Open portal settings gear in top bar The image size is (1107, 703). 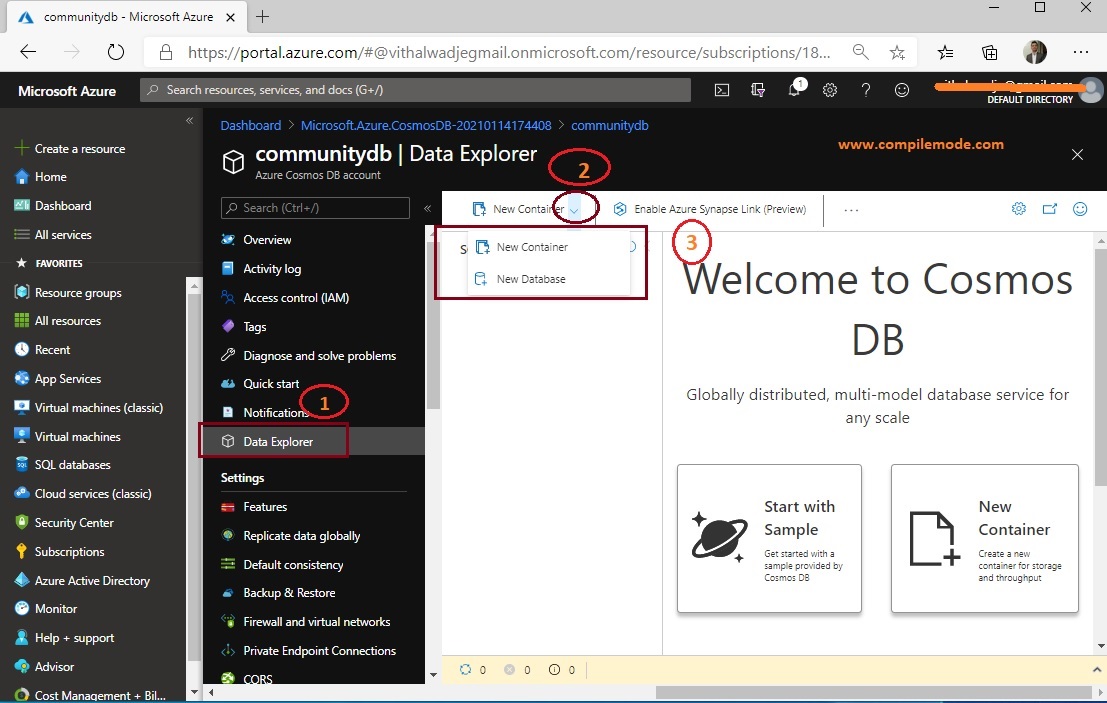pyautogui.click(x=830, y=89)
